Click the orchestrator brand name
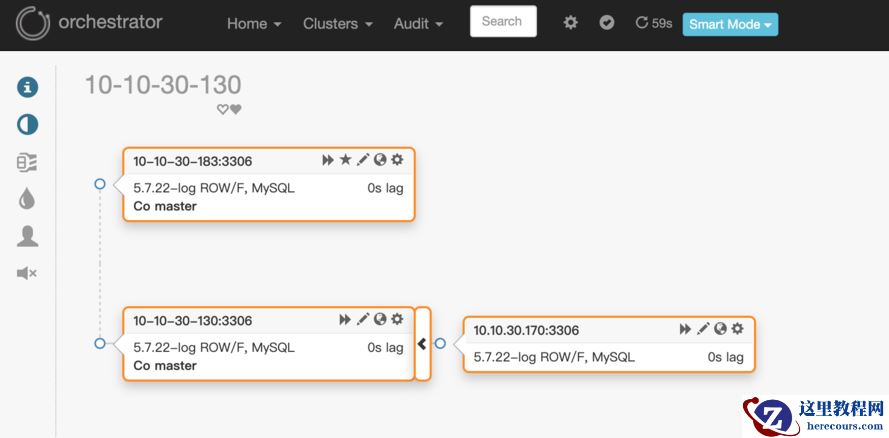889x438 pixels. click(x=111, y=23)
